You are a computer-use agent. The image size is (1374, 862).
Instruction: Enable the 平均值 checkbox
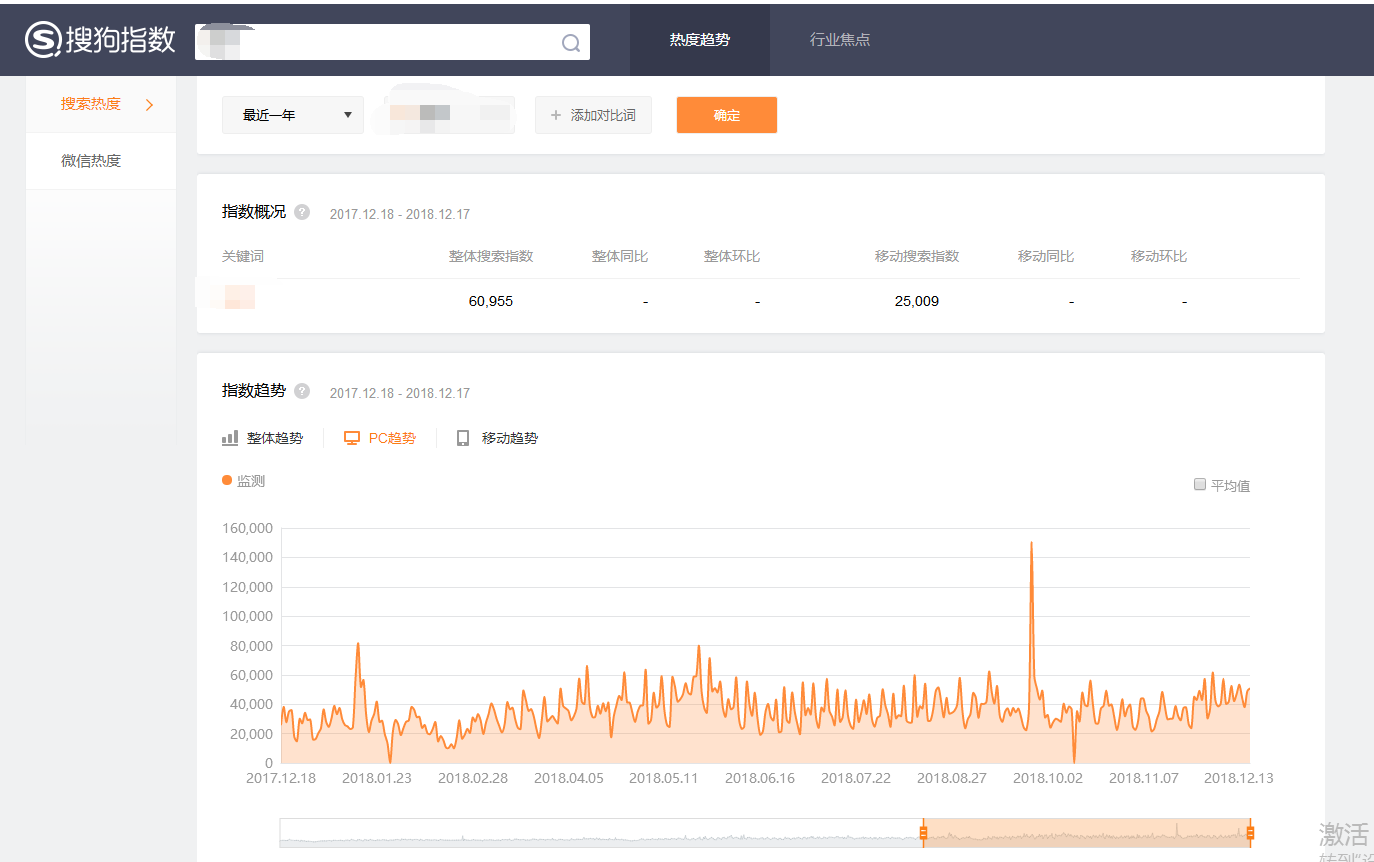[1200, 485]
